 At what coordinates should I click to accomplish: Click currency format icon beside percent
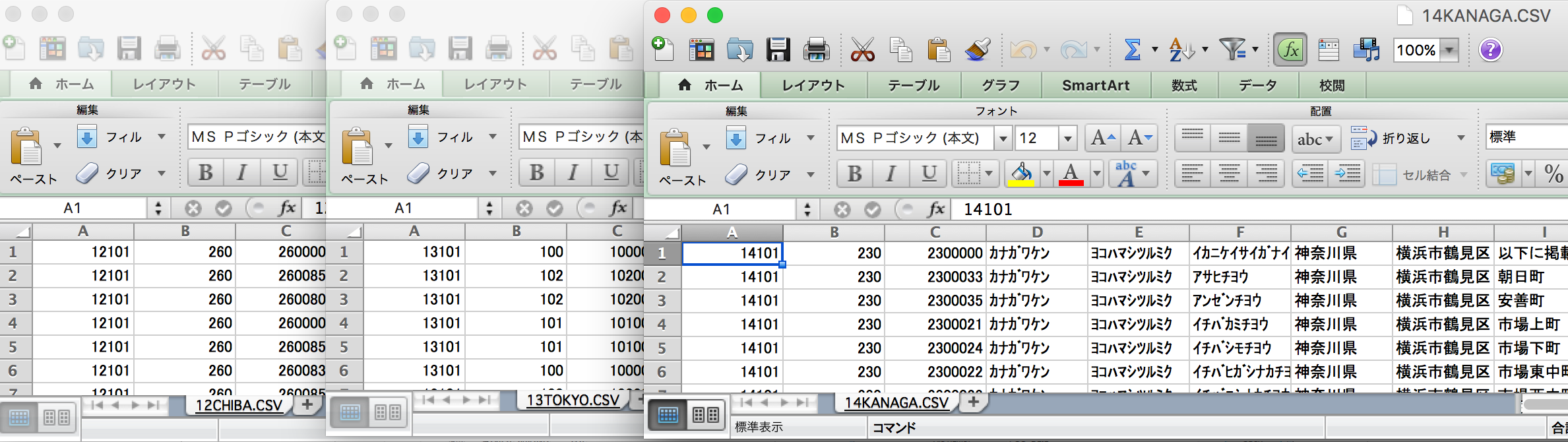tap(1503, 174)
